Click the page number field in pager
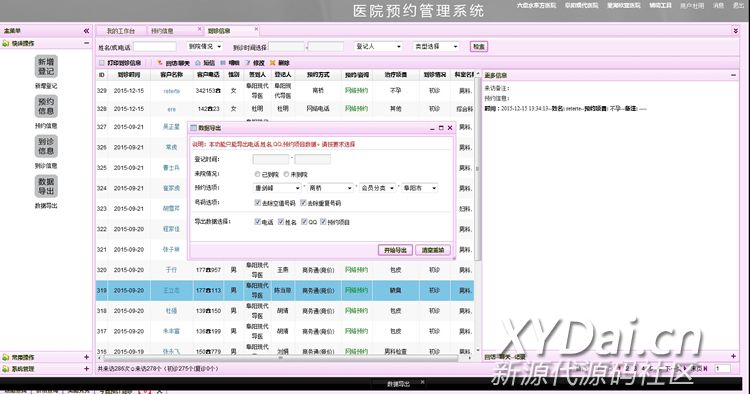Screen dimensions: 750x394 pos(722,368)
